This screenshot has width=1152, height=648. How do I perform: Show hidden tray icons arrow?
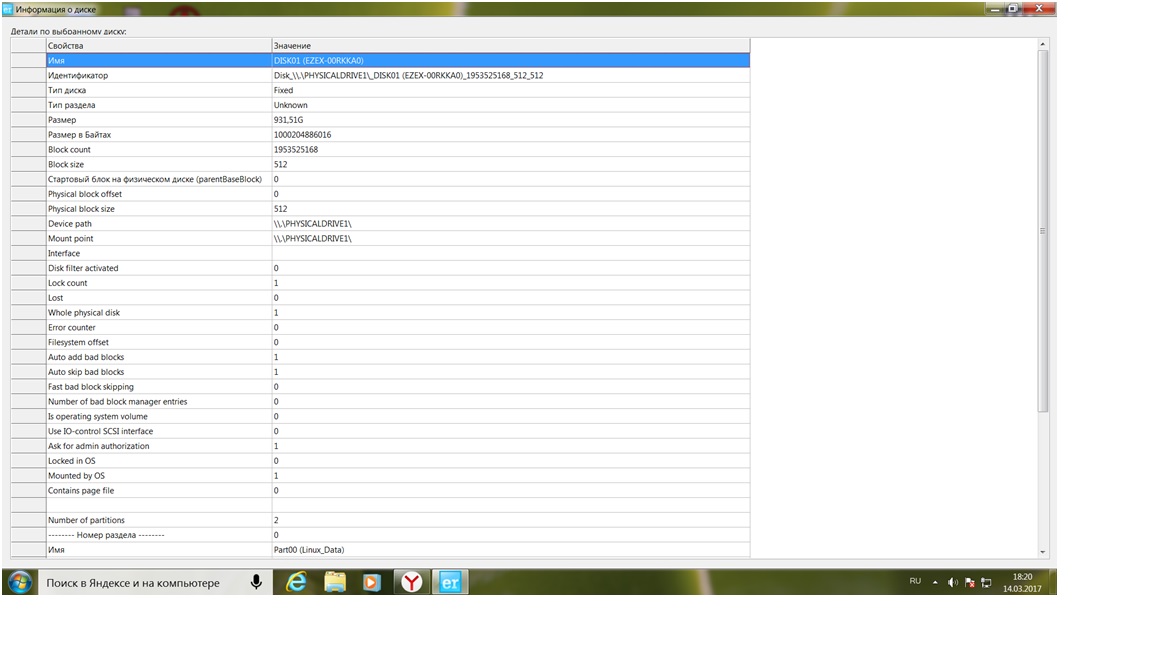point(935,583)
